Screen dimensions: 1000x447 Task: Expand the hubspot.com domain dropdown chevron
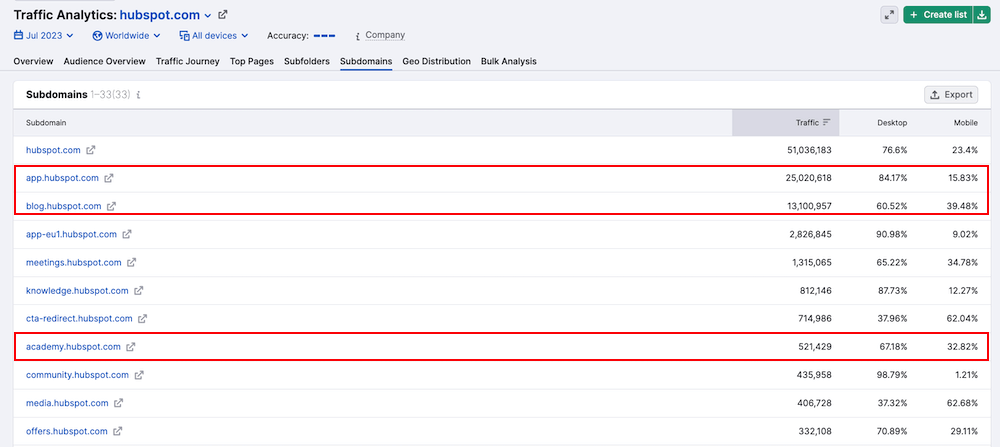[207, 15]
